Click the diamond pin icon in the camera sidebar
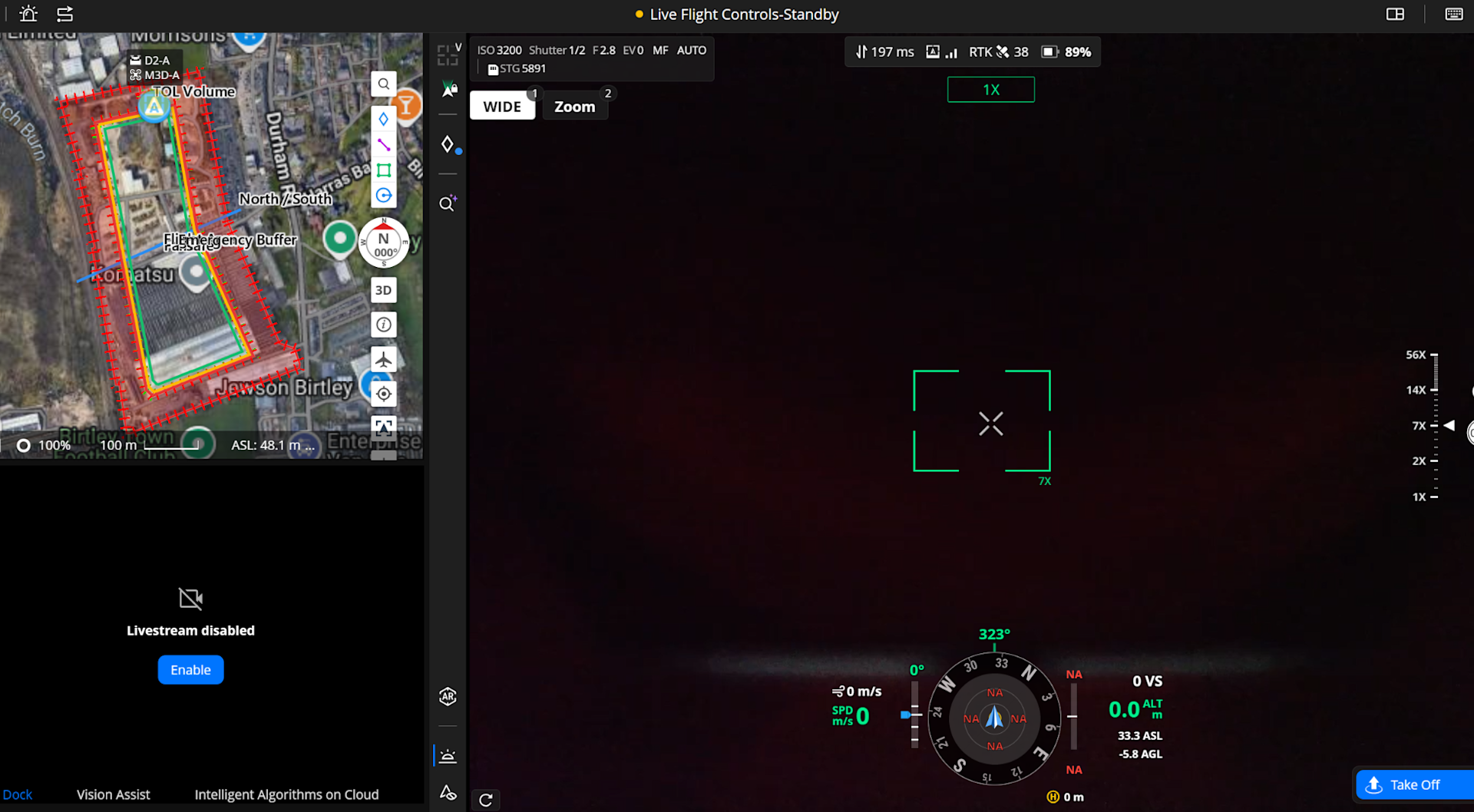The width and height of the screenshot is (1474, 812). 449,144
